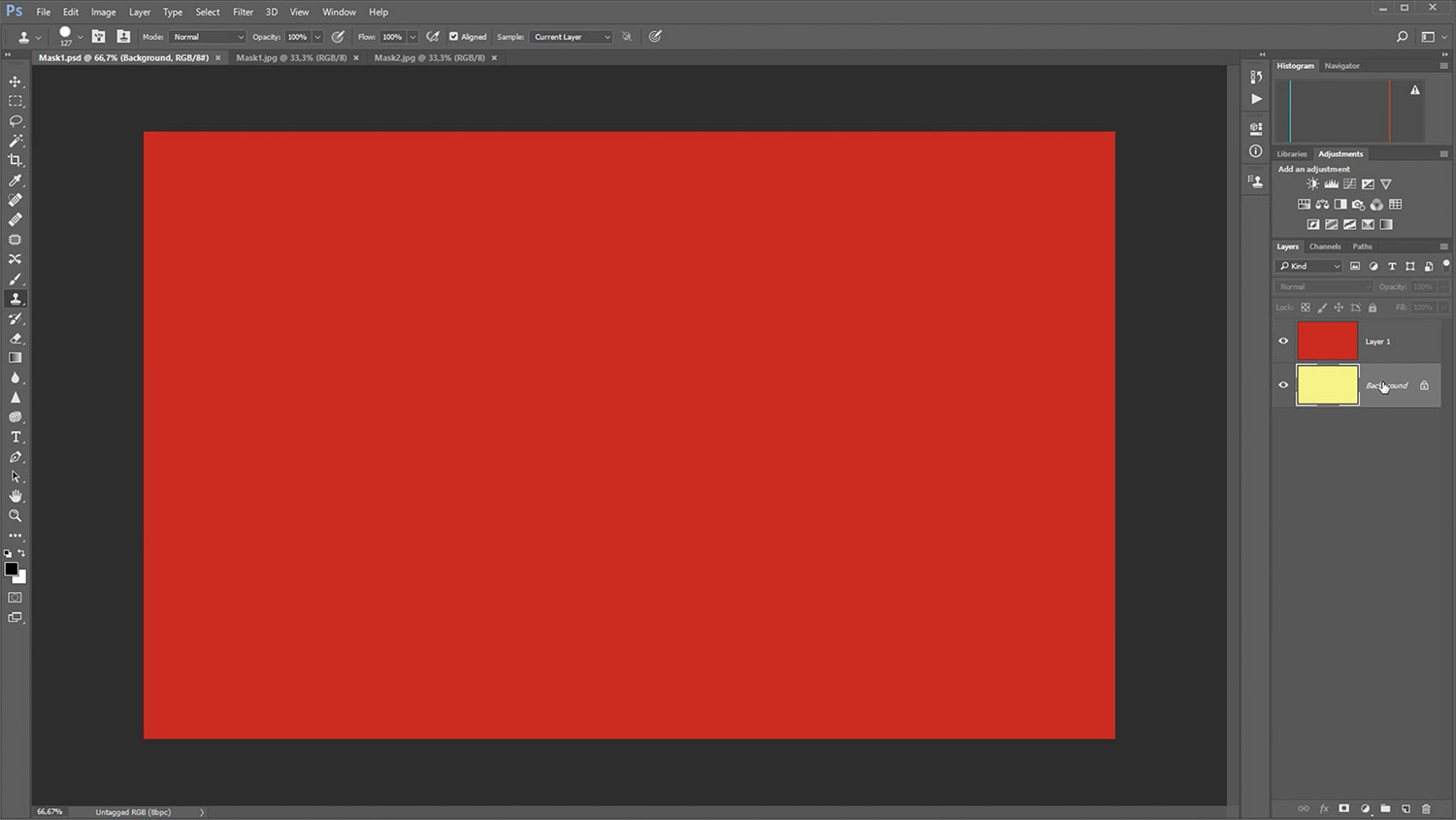Viewport: 1456px width, 820px height.
Task: Select the Move tool
Action: pyautogui.click(x=16, y=82)
